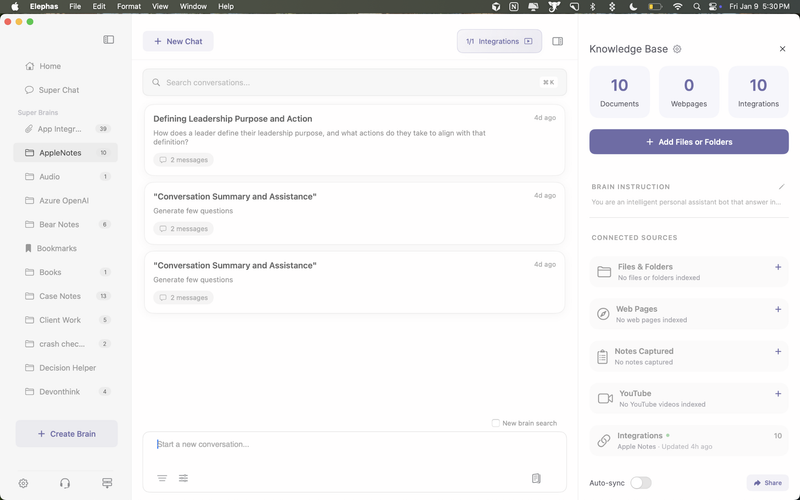
Task: Select the Client Work brain
Action: coord(65,320)
